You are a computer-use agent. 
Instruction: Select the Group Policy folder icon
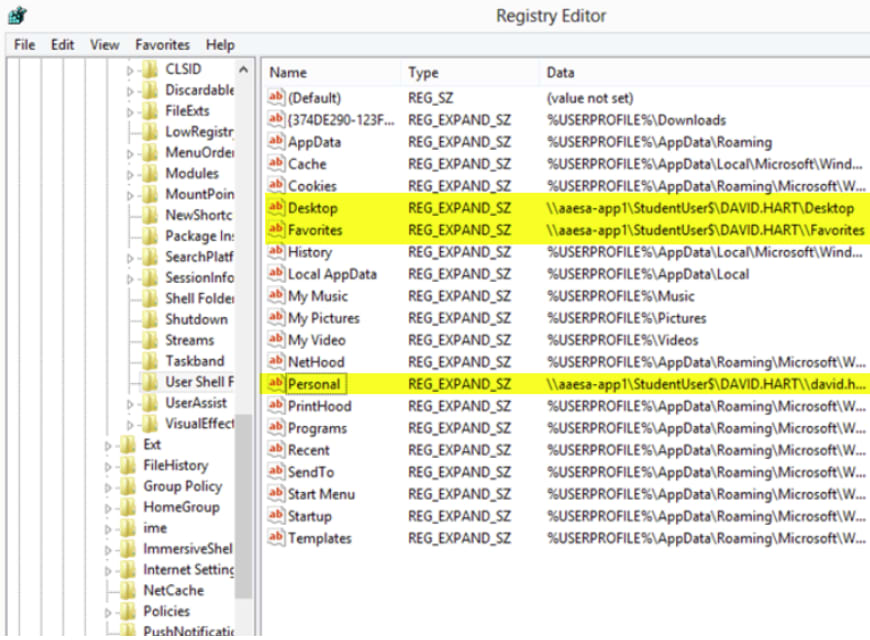coord(128,486)
